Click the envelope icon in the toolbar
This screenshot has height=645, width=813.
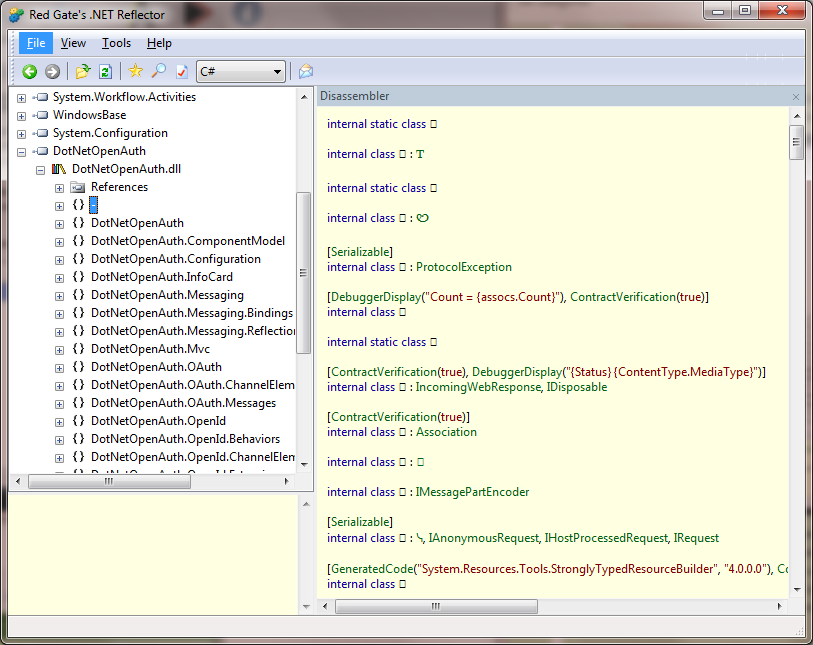click(306, 71)
